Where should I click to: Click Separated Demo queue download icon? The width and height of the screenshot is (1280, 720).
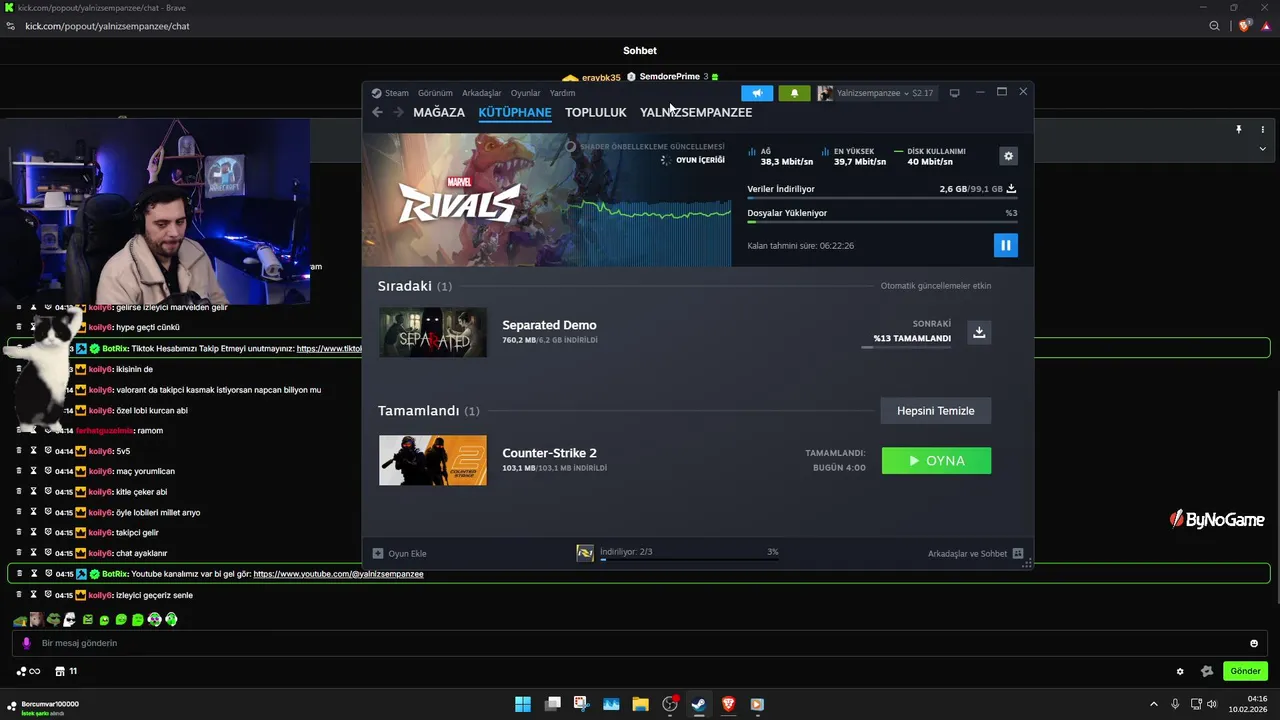979,332
